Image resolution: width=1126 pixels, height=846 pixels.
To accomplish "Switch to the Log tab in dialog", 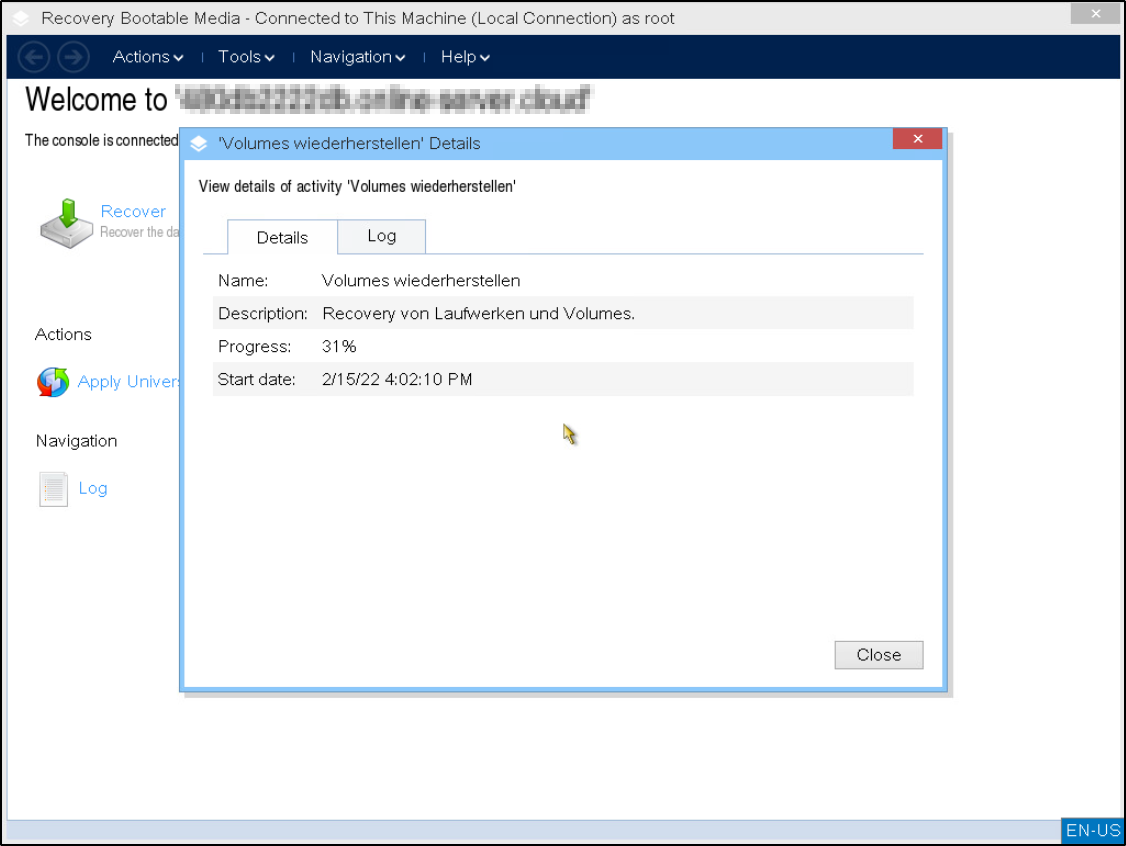I will coord(381,236).
